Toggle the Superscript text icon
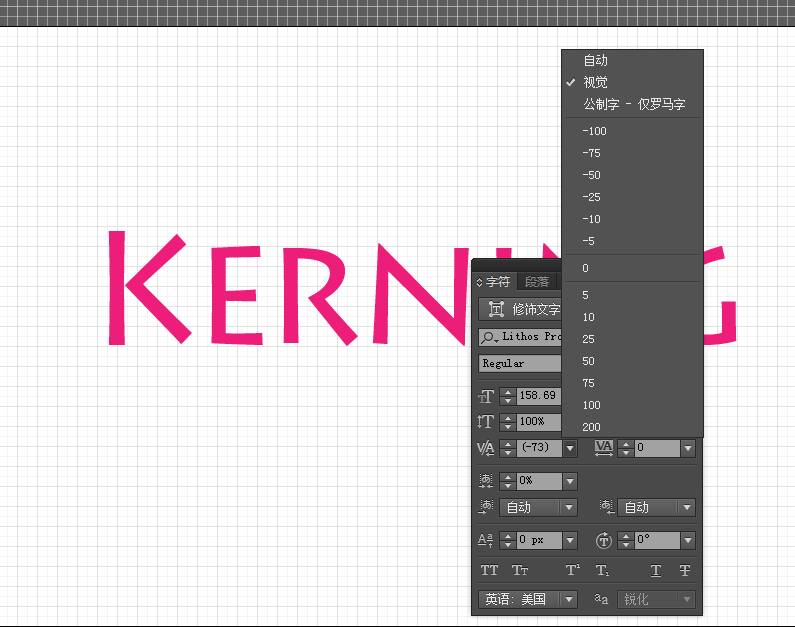Image resolution: width=795 pixels, height=627 pixels. click(x=573, y=571)
